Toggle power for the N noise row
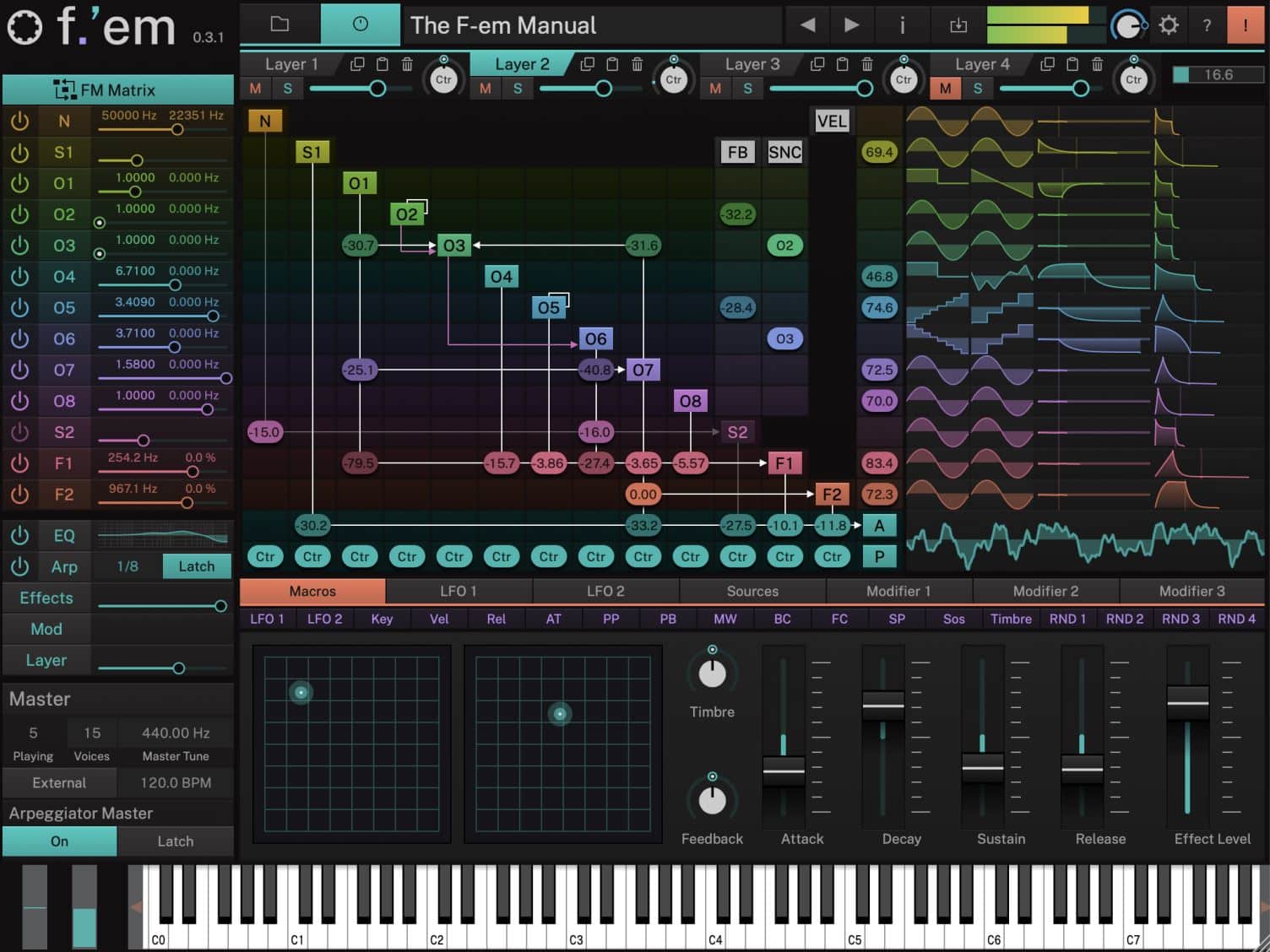1270x952 pixels. click(x=19, y=121)
